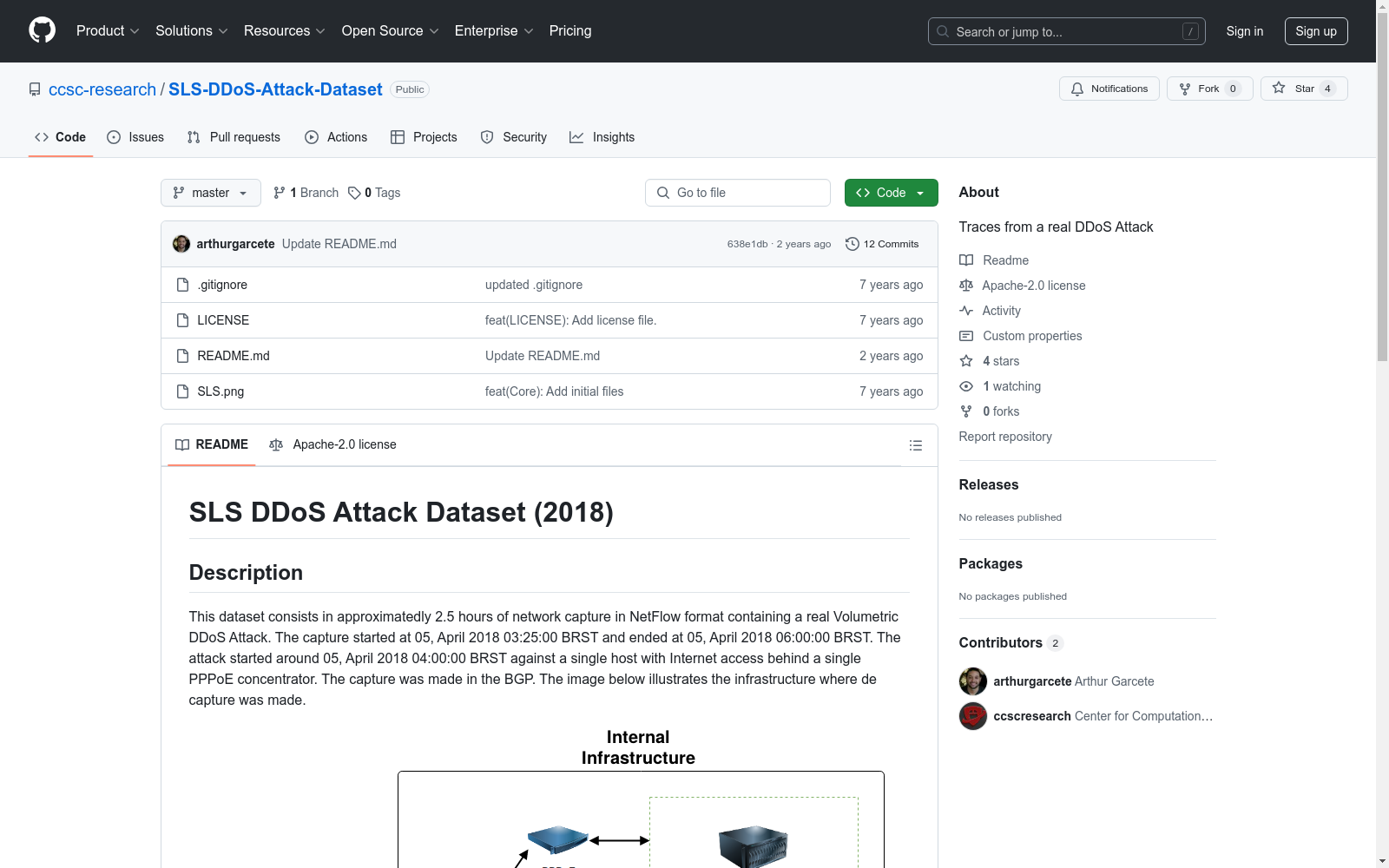Open the Packages heading link
The image size is (1389, 868).
point(991,563)
